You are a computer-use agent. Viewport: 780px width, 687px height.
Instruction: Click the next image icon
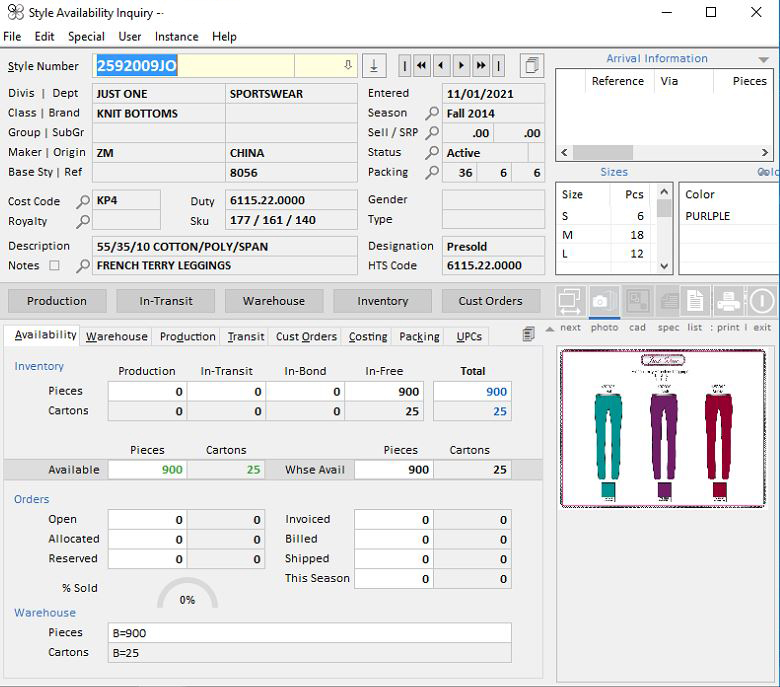(570, 301)
